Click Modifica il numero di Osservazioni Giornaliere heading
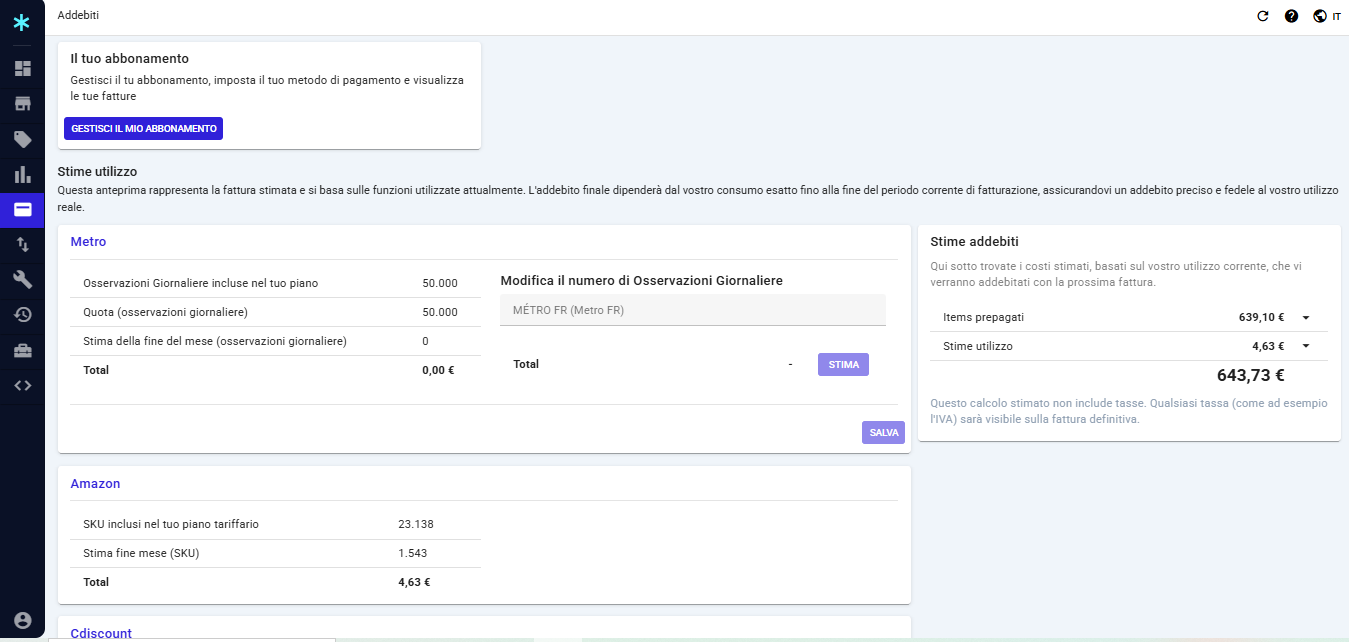Screen dimensions: 1349x642 (x=641, y=281)
